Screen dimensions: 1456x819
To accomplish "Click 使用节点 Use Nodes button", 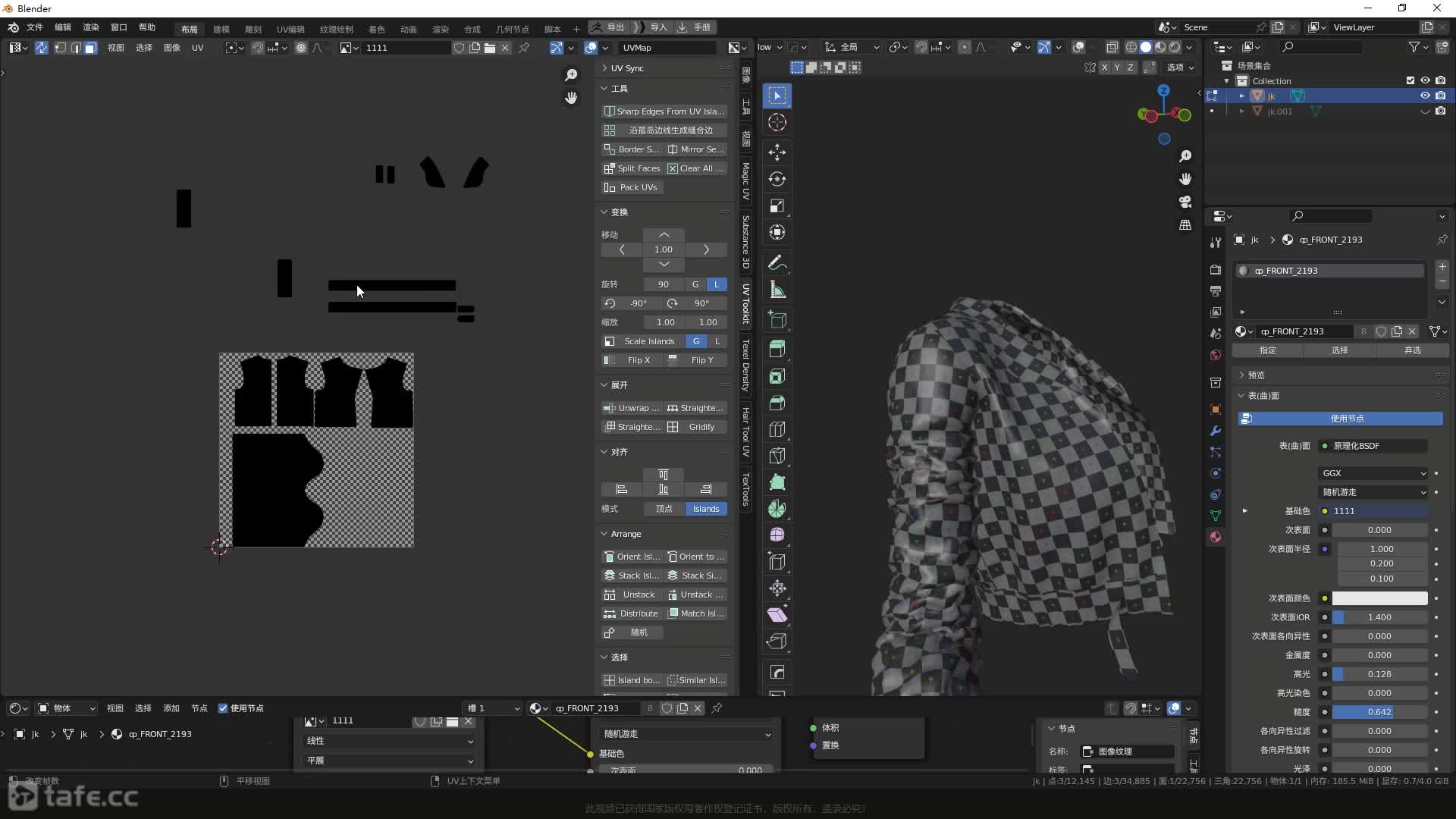I will (1340, 419).
